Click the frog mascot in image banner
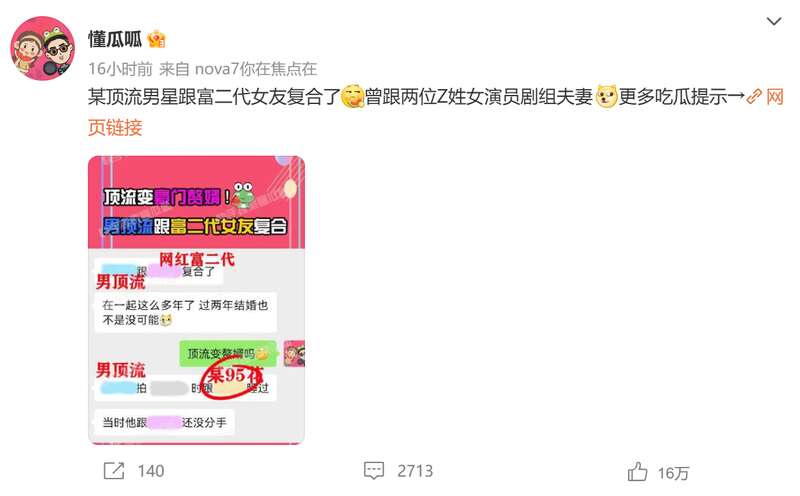The image size is (800, 496). 243,195
